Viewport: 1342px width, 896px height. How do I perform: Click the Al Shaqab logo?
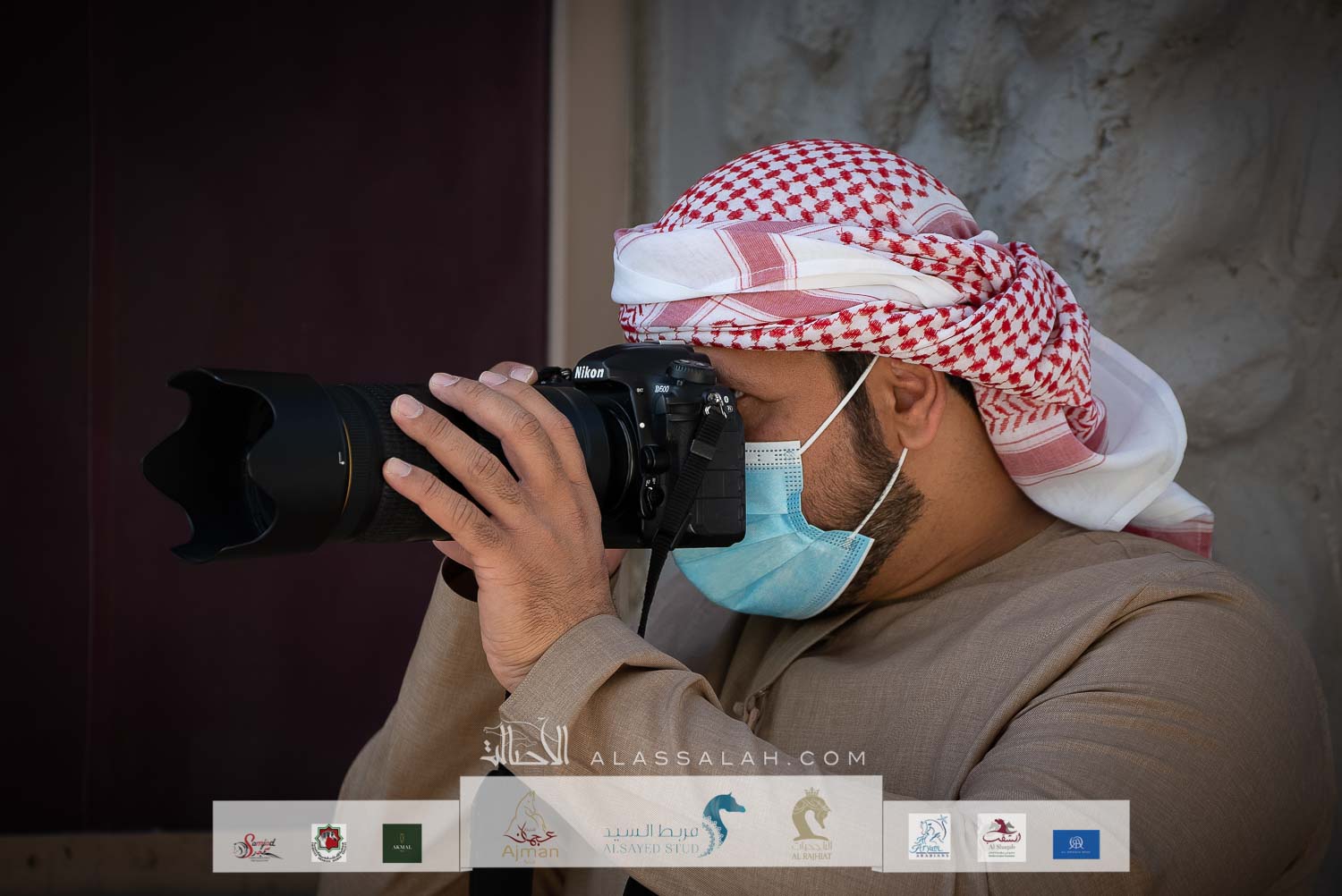coord(1001,838)
